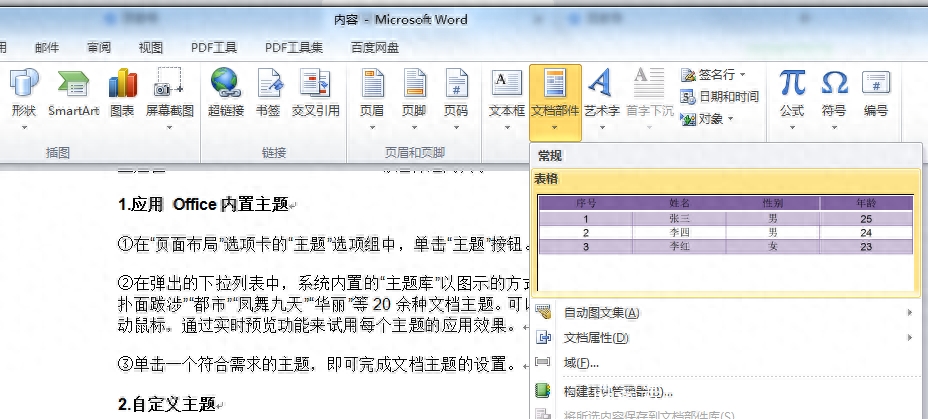Expand the 艺术字 dropdown arrow
Viewport: 928px width, 419px height.
602,127
